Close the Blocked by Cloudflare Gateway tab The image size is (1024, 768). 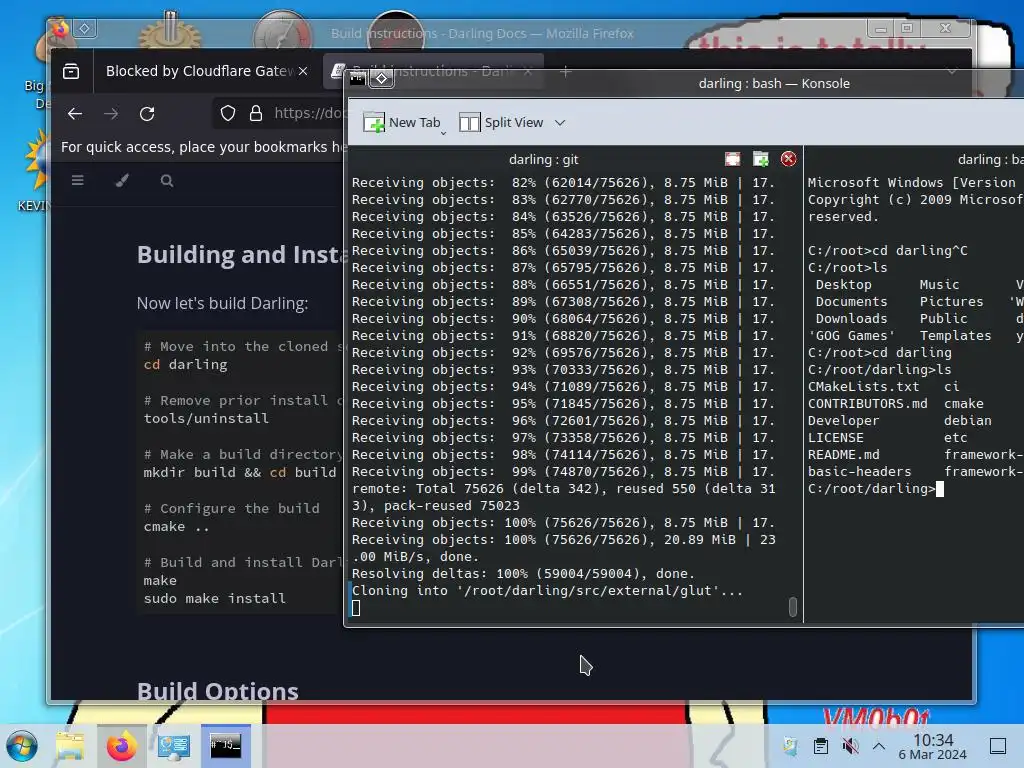click(x=303, y=71)
